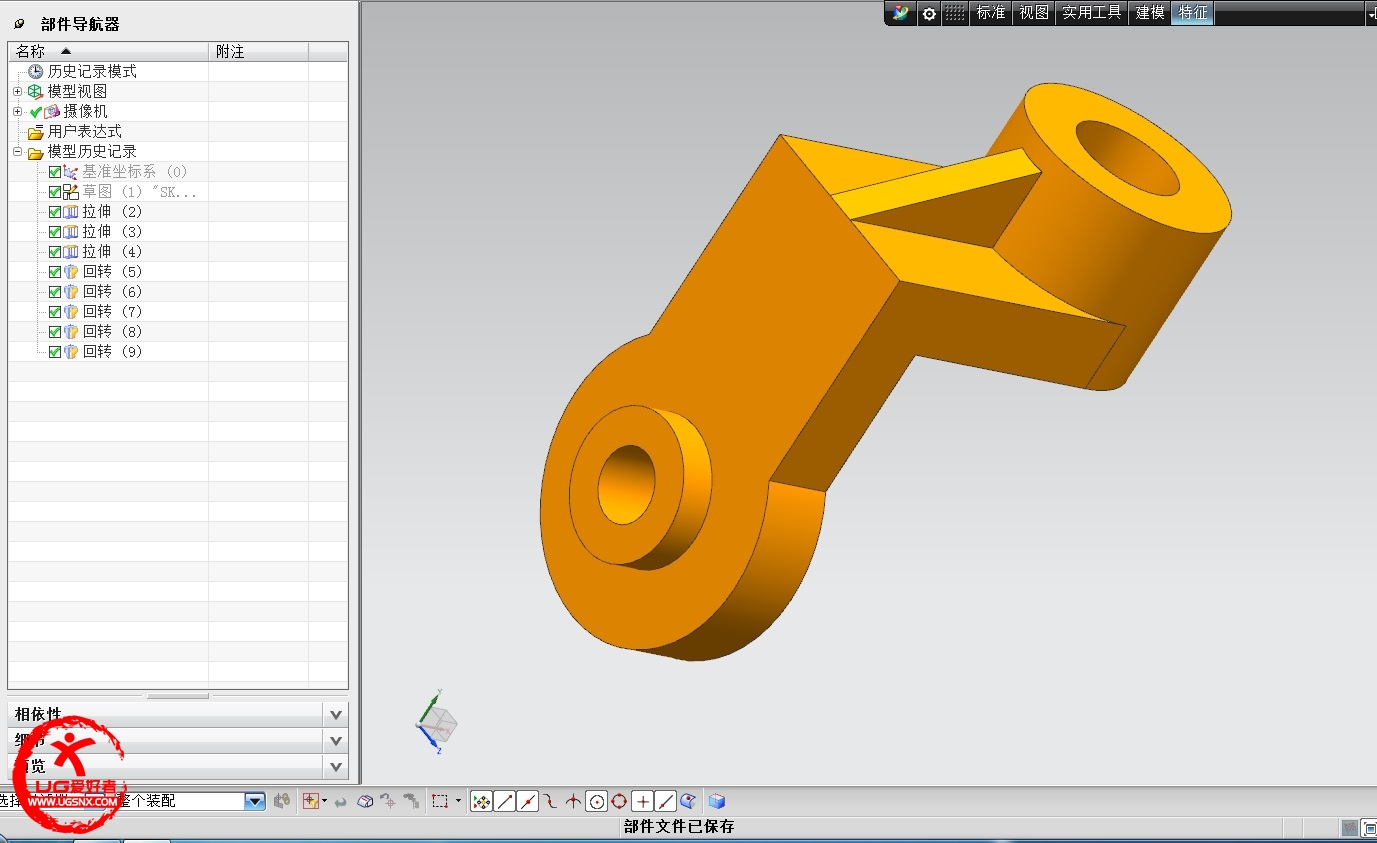The image size is (1377, 843).
Task: Click the dotted grid icon in top toolbar
Action: (x=955, y=13)
